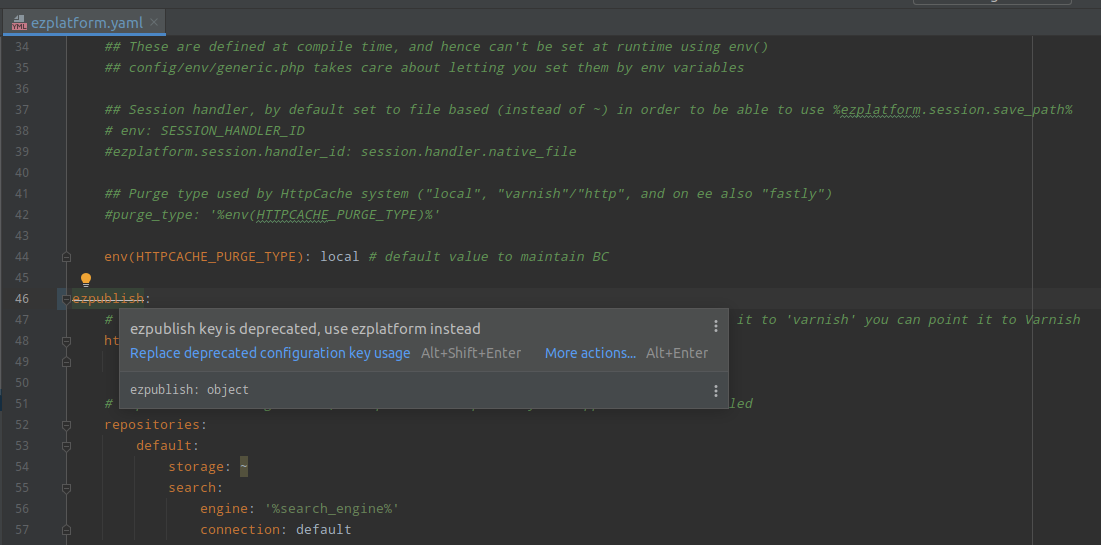Image resolution: width=1101 pixels, height=545 pixels.
Task: Collapse the repositories block on line 52
Action: click(65, 425)
